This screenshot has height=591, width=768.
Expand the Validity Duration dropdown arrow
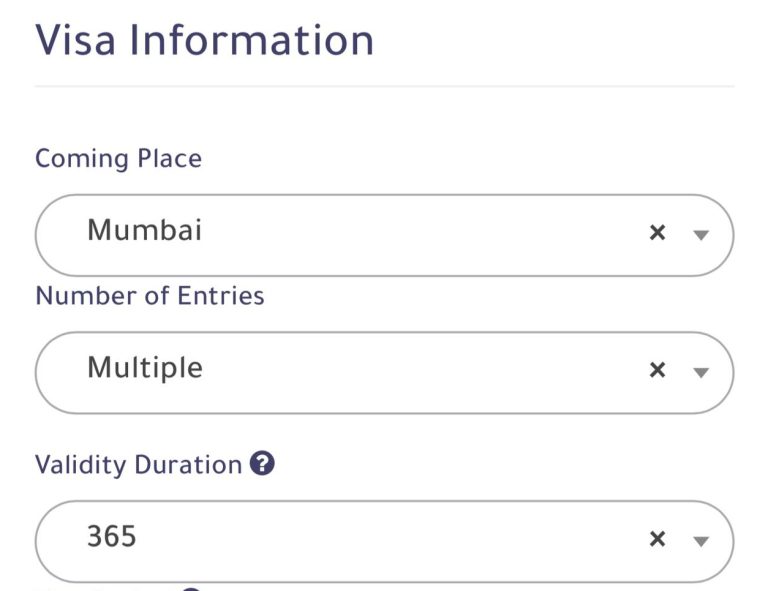[x=701, y=541]
